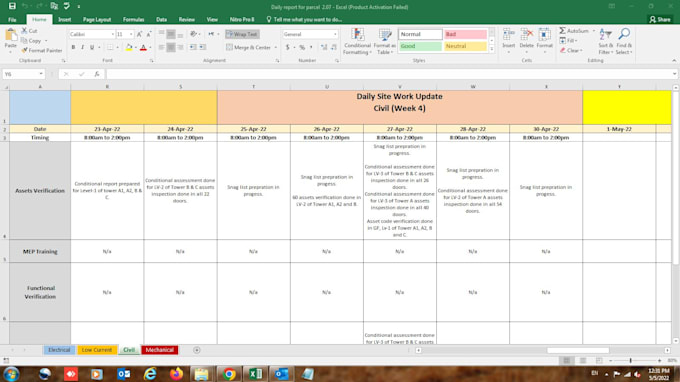Switch to Page Layout view in status bar

click(x=583, y=360)
